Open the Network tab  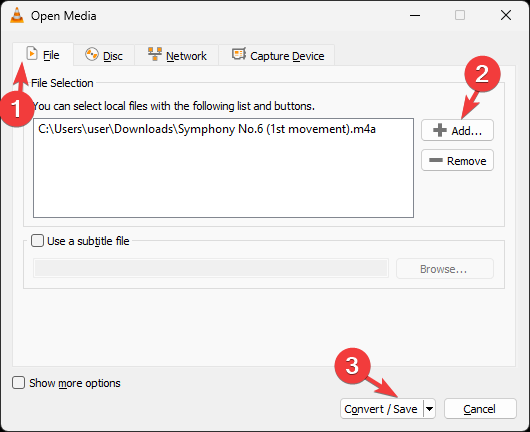(x=177, y=55)
